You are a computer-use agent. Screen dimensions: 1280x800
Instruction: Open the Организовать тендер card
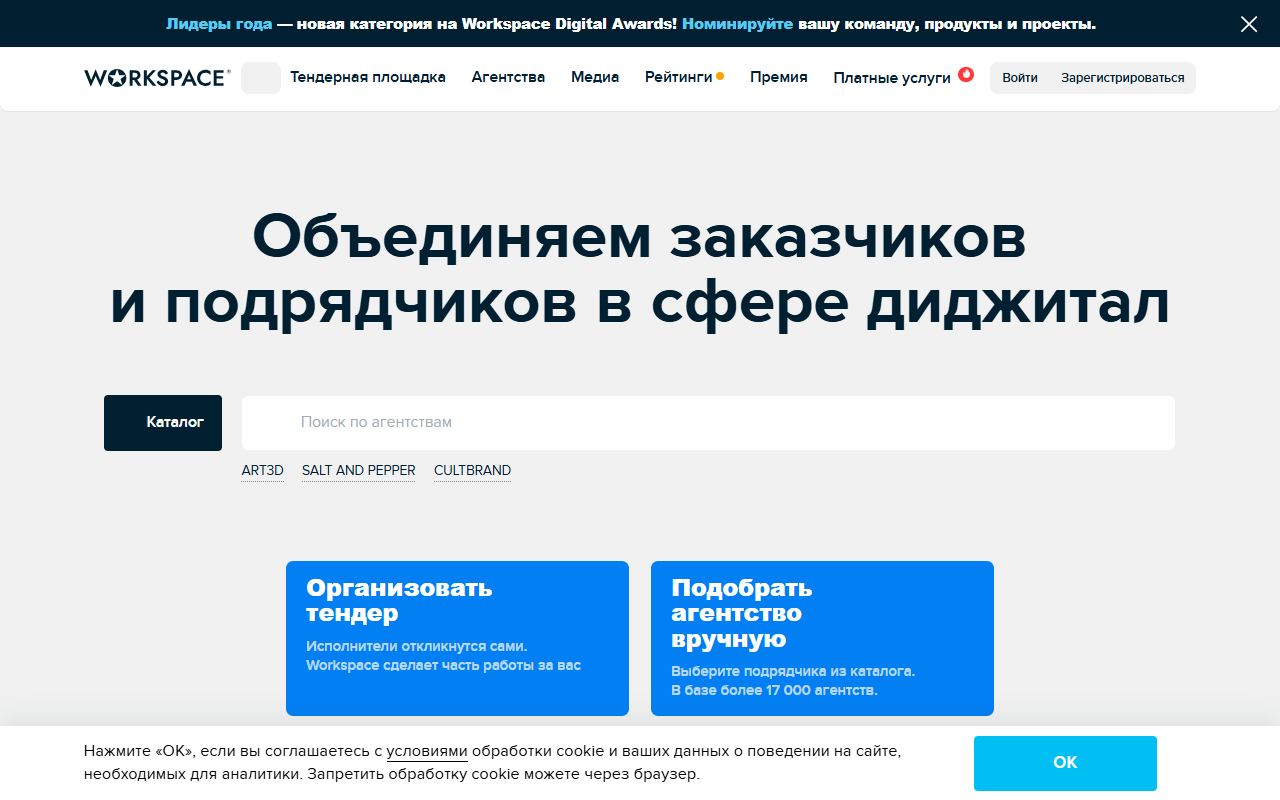[457, 638]
